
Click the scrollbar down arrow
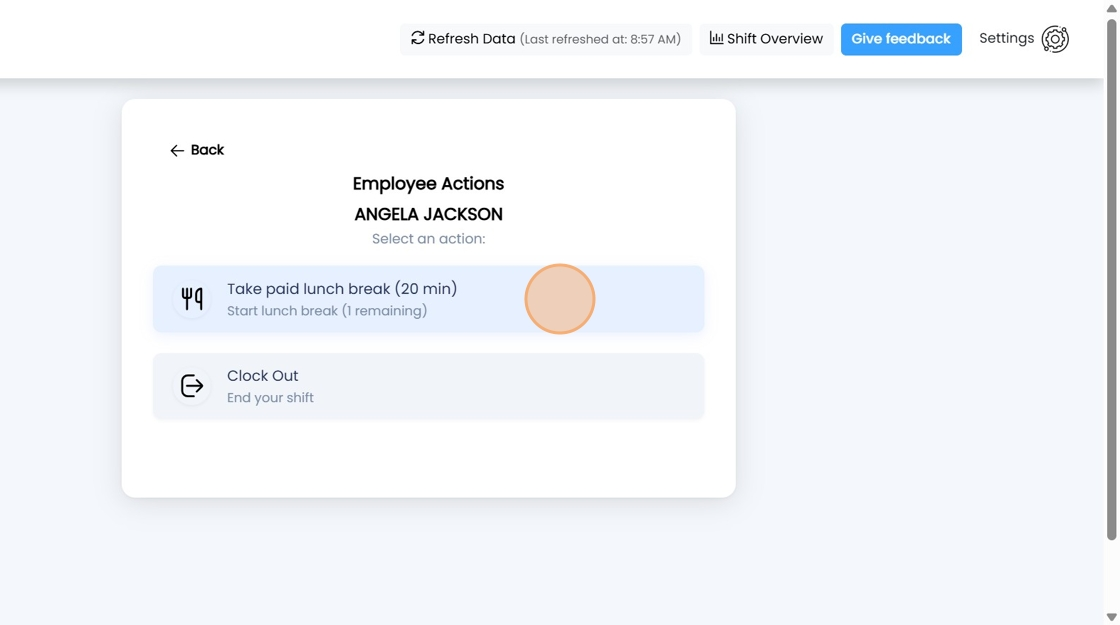[x=1111, y=616]
